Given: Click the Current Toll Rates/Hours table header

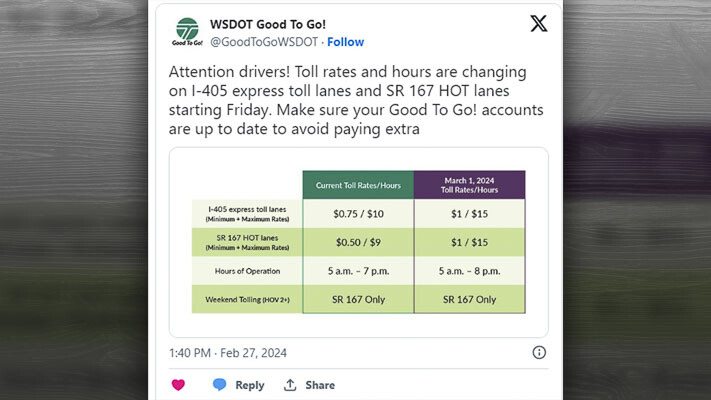Looking at the screenshot, I should [x=357, y=185].
